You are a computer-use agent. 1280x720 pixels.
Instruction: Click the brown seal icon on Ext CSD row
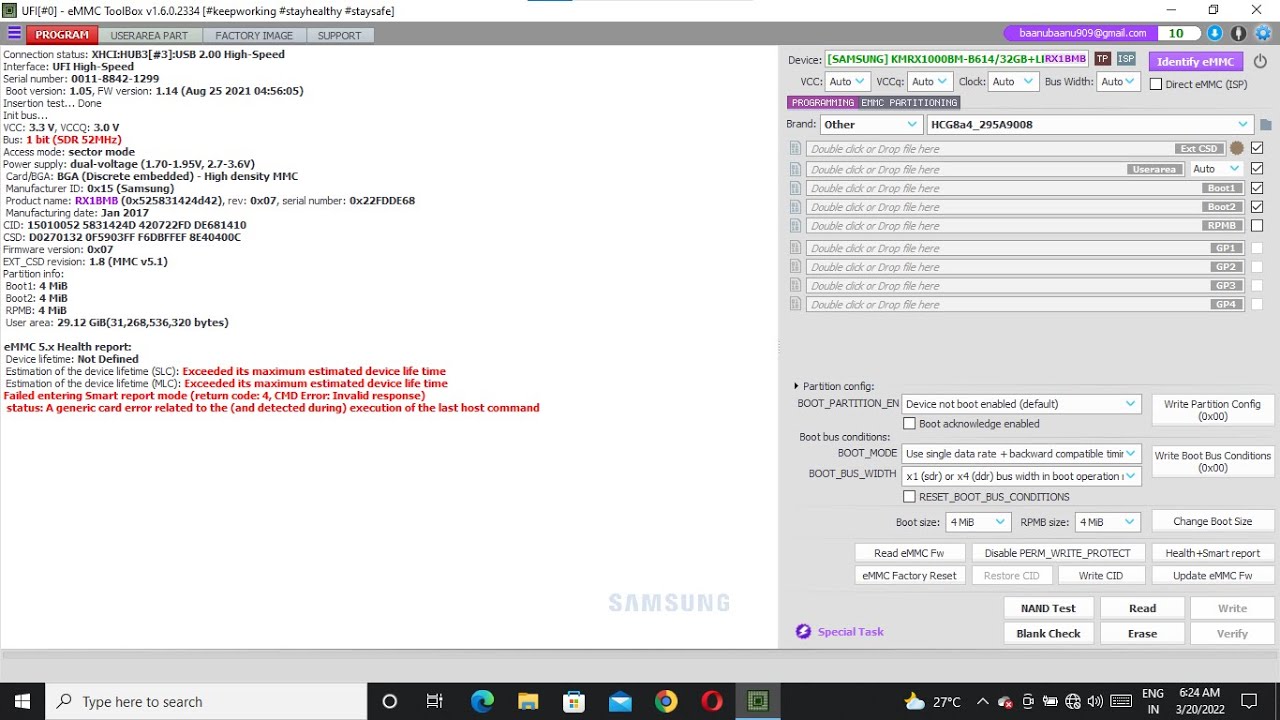click(1237, 148)
